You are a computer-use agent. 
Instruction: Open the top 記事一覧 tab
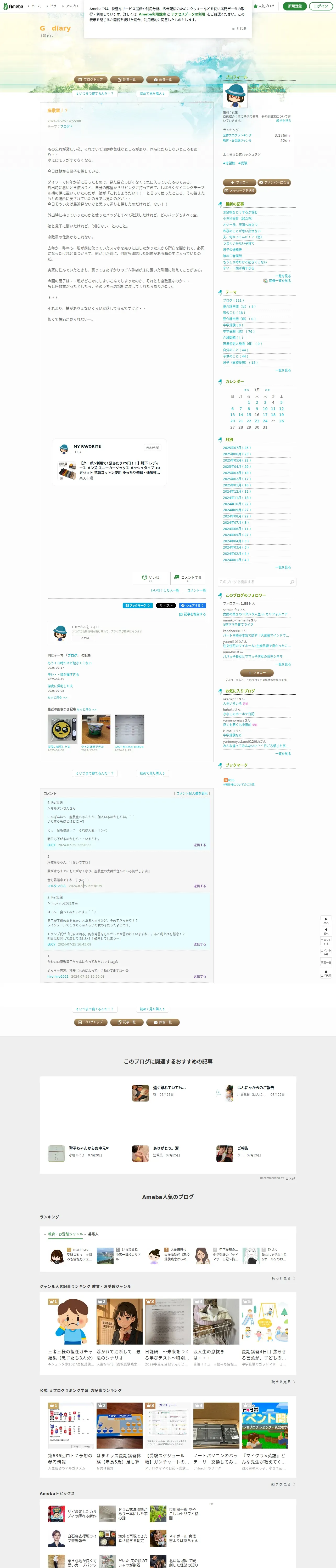click(127, 80)
